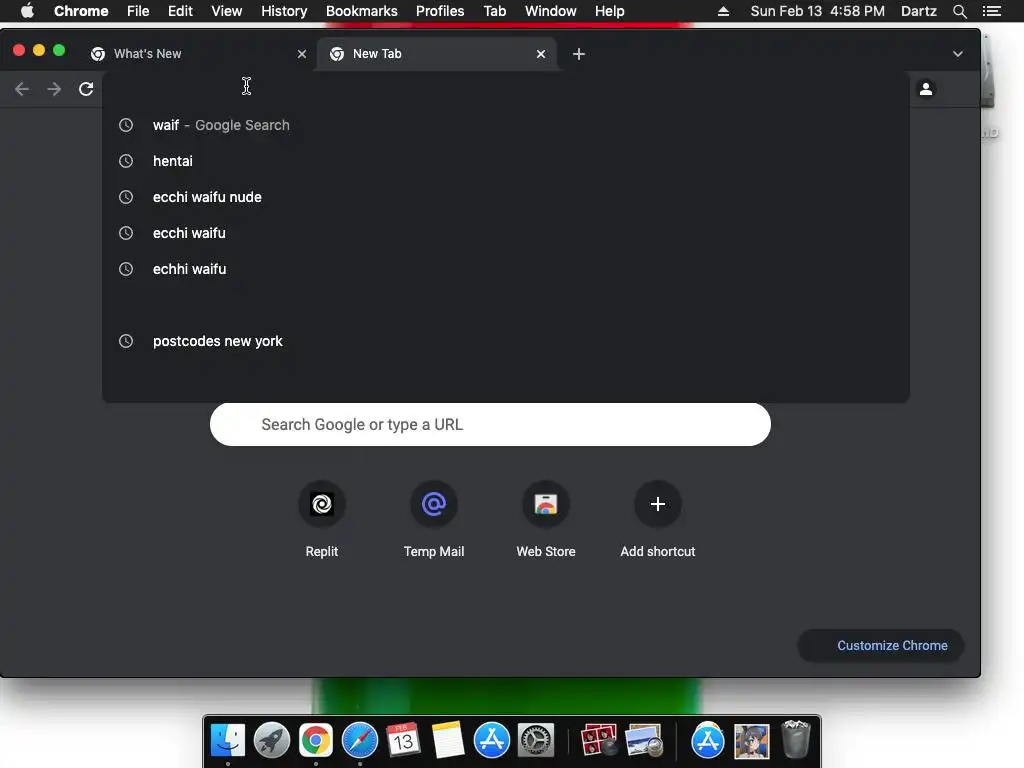The image size is (1024, 768).
Task: Open the Trash in the Dock
Action: [795, 740]
